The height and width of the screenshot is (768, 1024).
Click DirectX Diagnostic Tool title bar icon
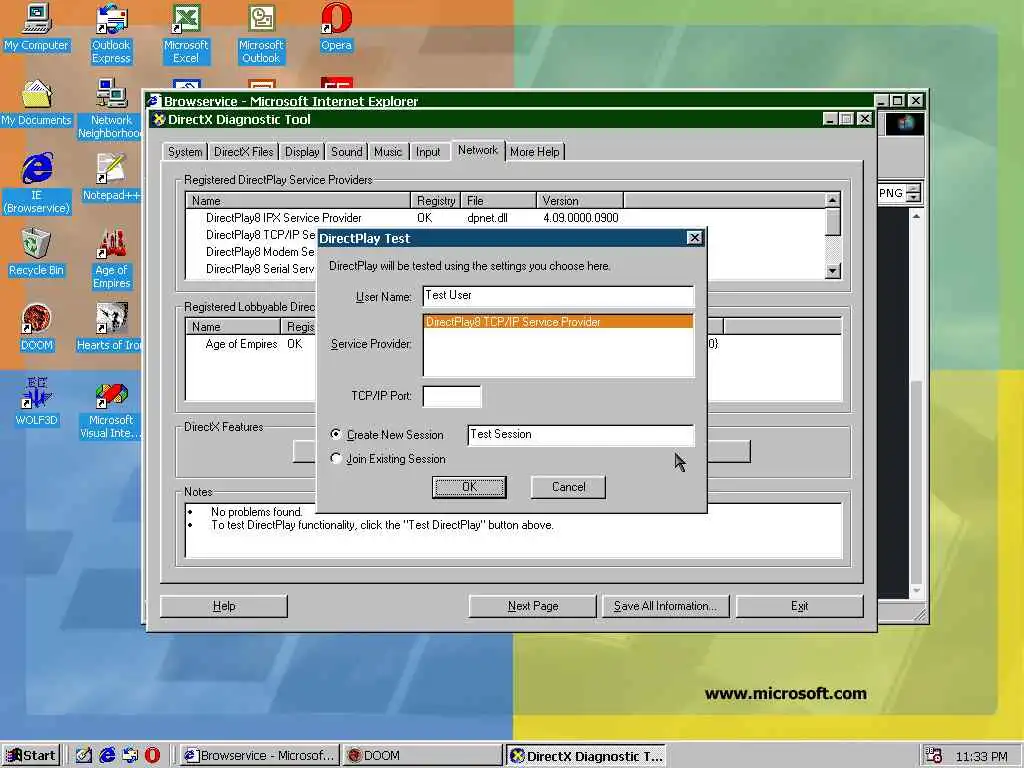pyautogui.click(x=159, y=120)
